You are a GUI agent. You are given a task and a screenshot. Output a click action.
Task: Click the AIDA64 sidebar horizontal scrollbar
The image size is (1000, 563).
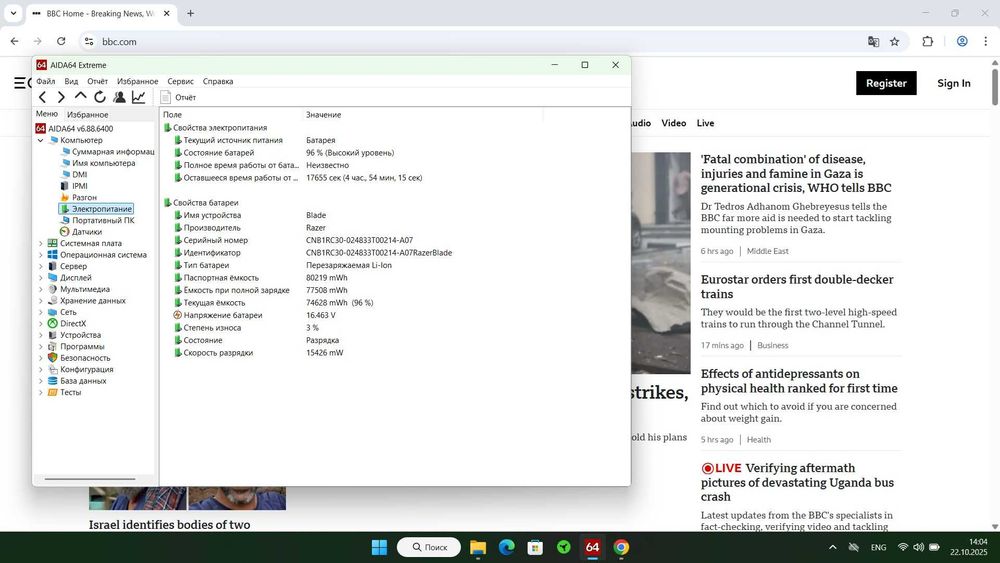pos(90,479)
